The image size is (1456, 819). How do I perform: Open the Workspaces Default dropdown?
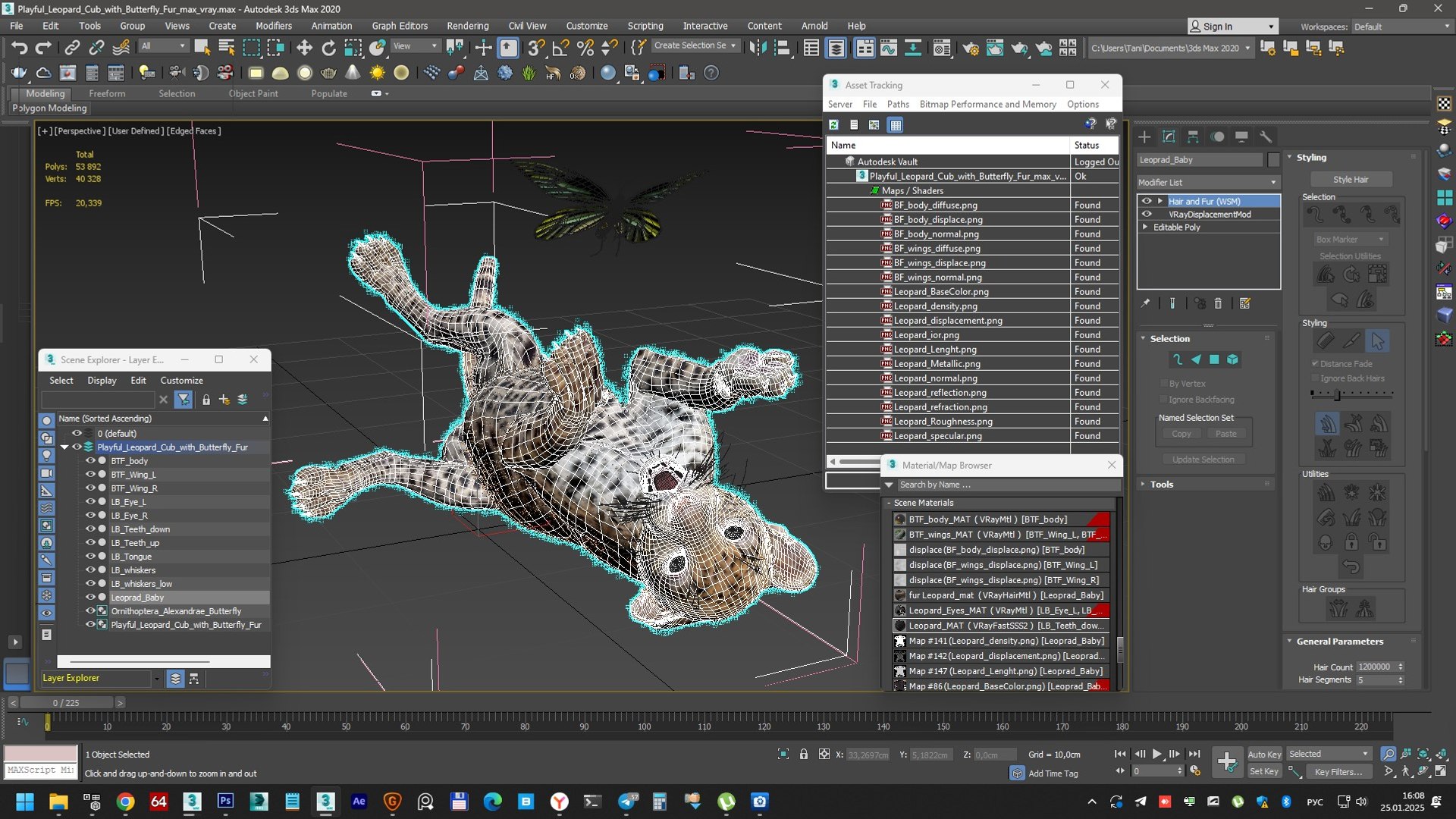tap(1401, 27)
